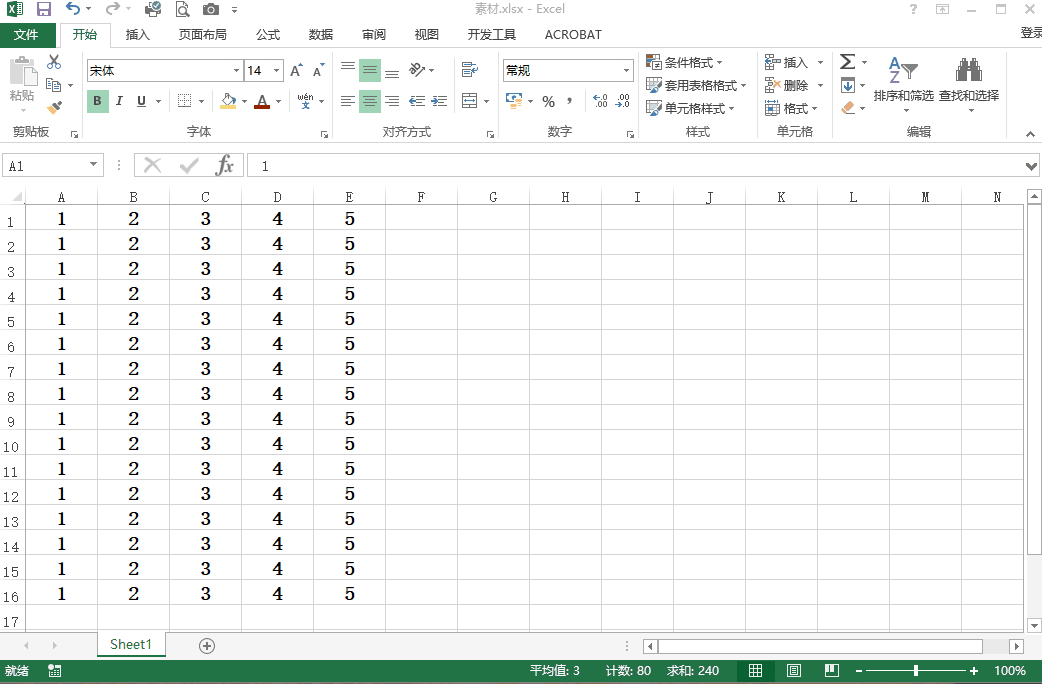Switch to Page Layout view in status bar
1042x684 pixels.
793,670
